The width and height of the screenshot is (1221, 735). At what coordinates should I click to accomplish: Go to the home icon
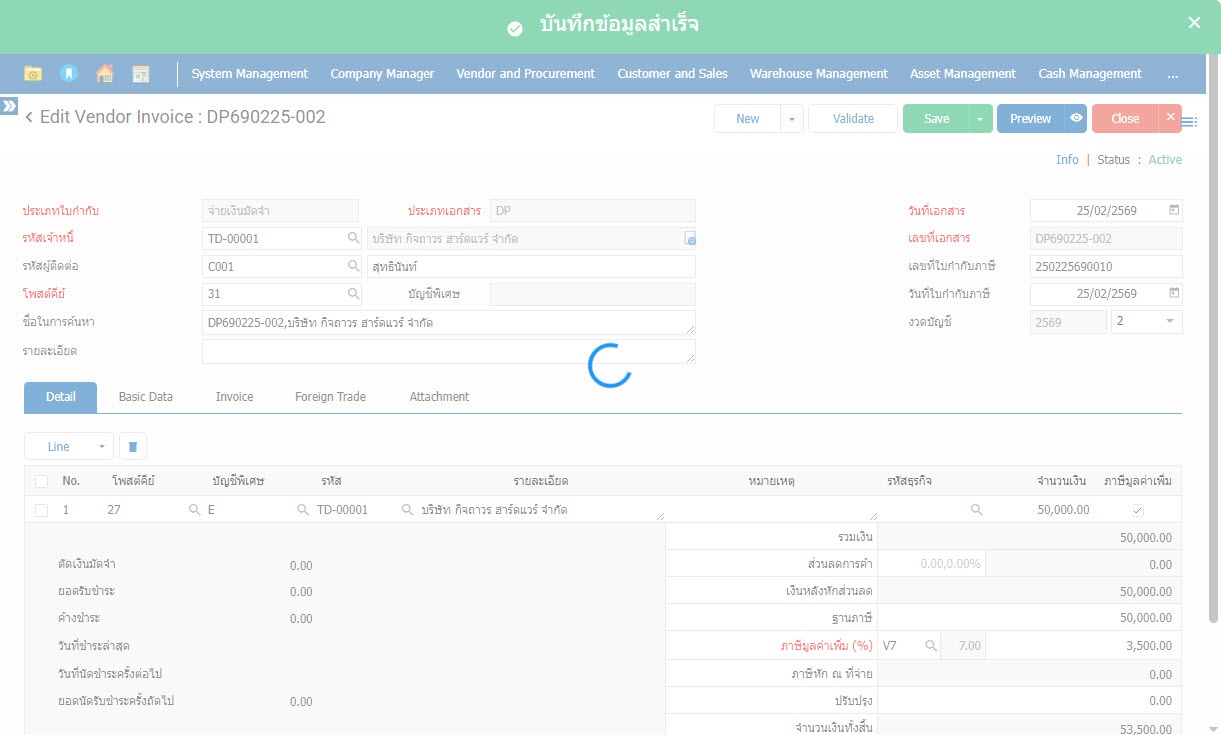coord(104,74)
